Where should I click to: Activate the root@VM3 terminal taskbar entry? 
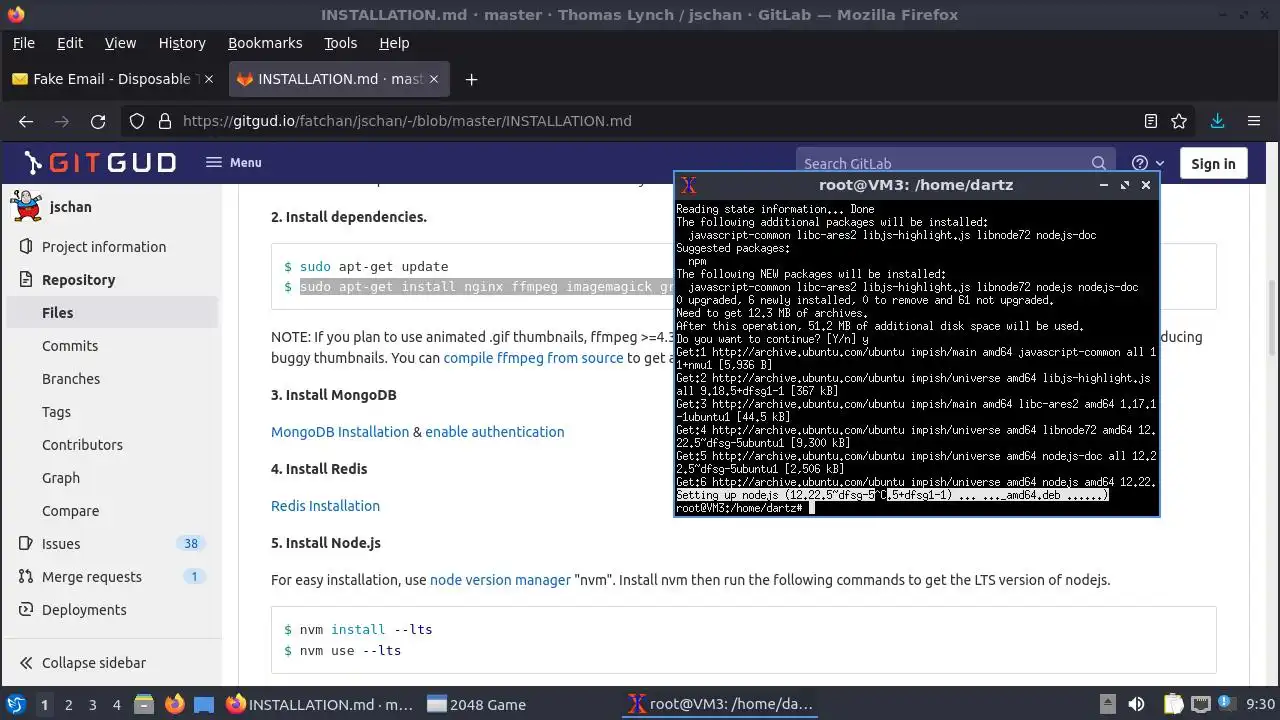click(x=720, y=704)
